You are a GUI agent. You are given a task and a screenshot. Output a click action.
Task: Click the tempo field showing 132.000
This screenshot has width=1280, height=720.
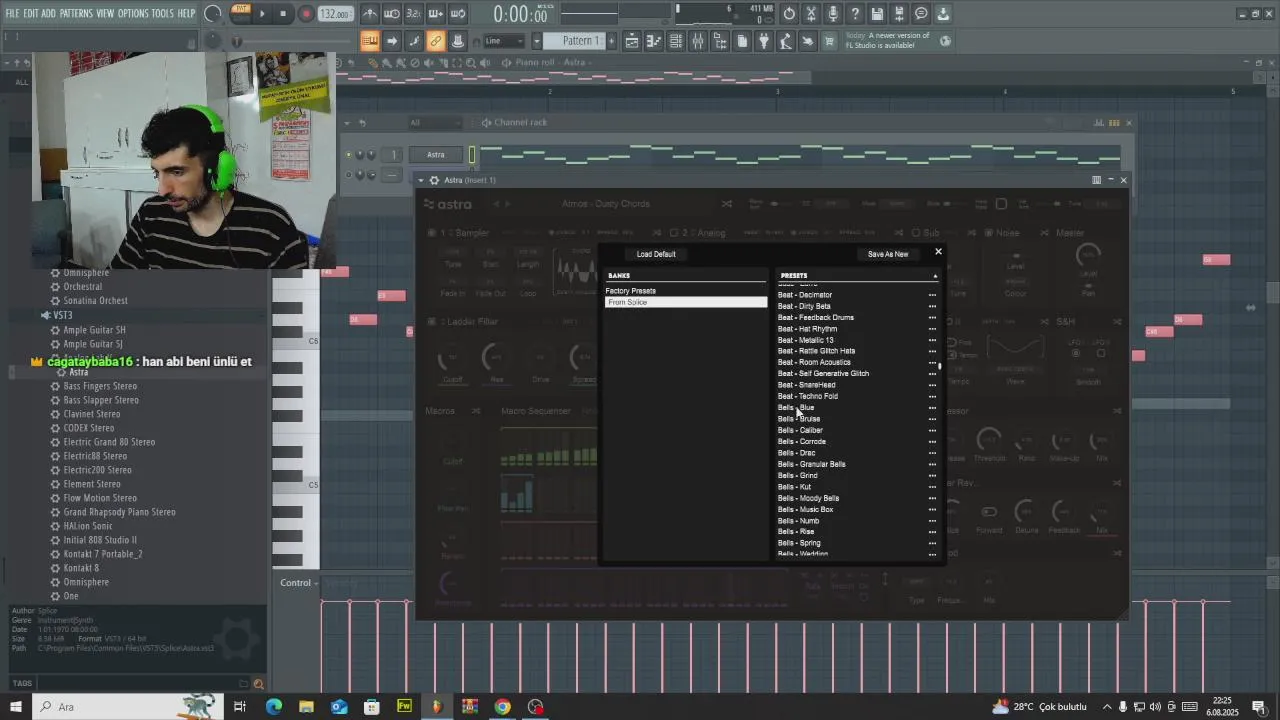pos(335,15)
